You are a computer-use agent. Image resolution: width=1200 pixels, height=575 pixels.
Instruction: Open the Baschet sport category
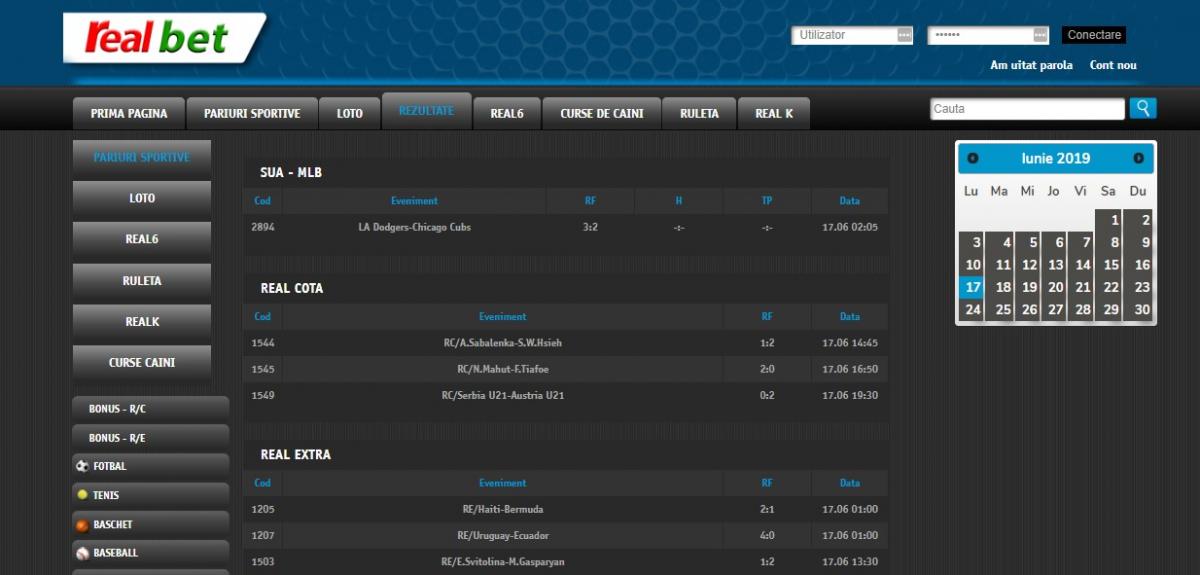[151, 524]
